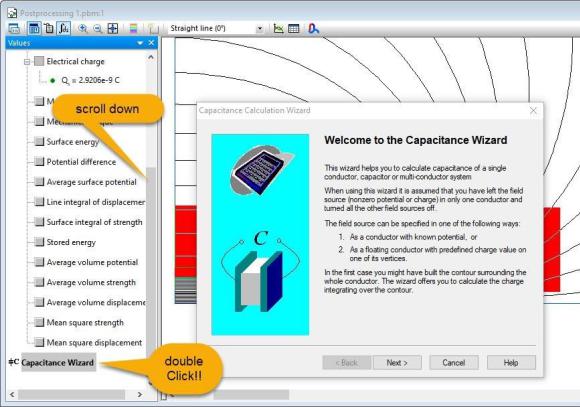Click the Welcome to the Capacitance Wizard heading

(x=416, y=140)
